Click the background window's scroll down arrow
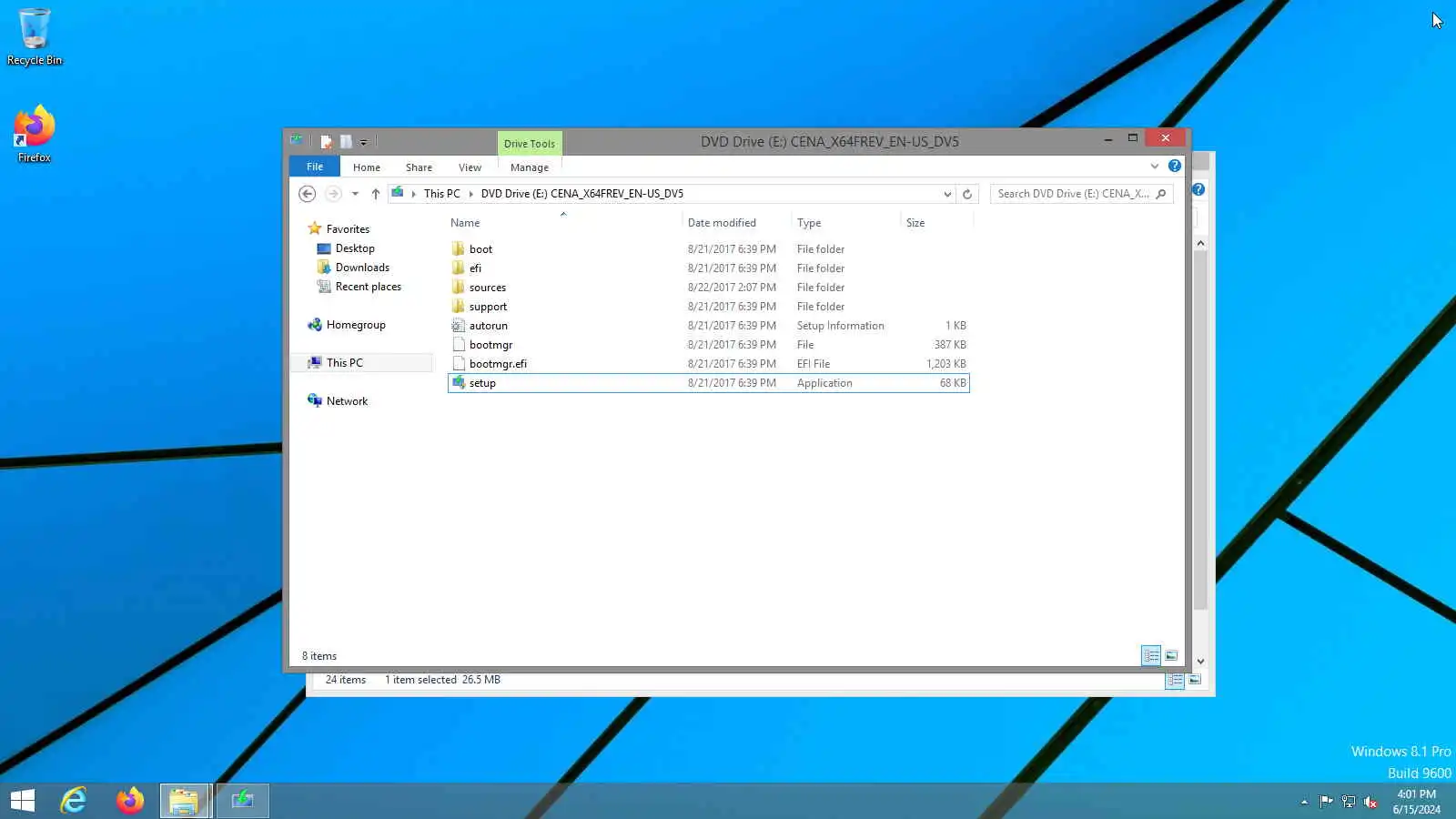 point(1201,662)
